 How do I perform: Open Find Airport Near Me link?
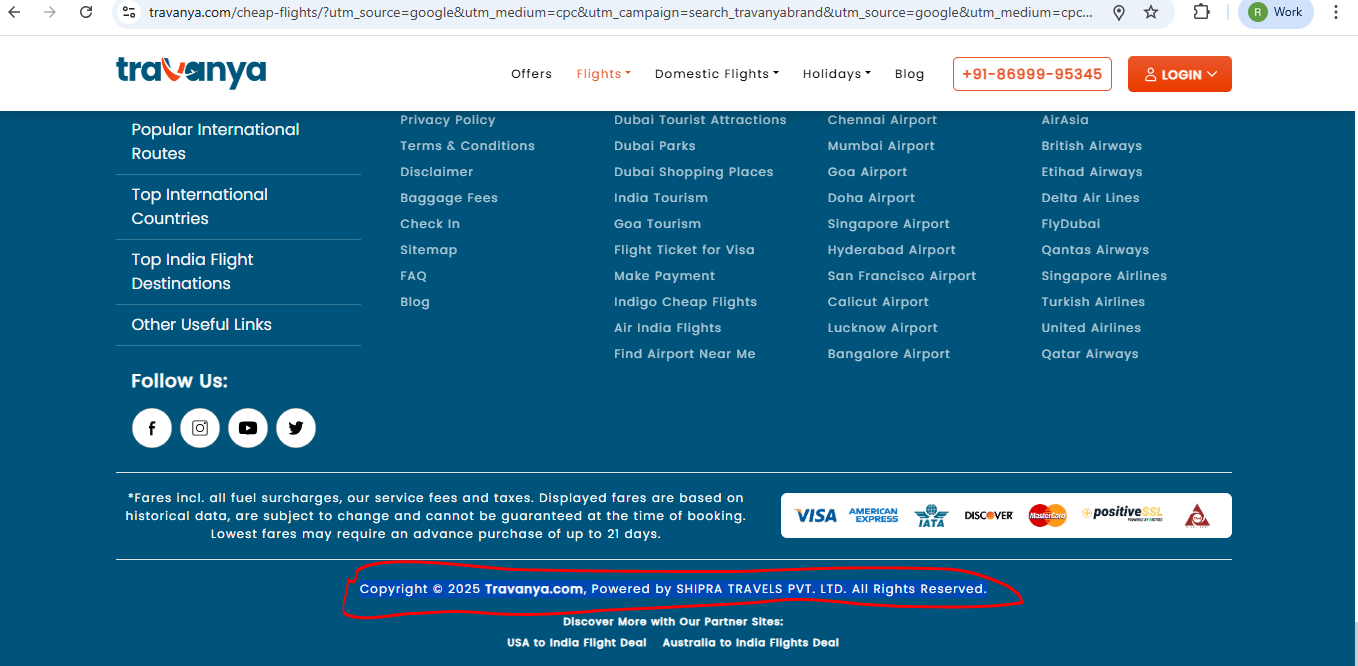684,354
